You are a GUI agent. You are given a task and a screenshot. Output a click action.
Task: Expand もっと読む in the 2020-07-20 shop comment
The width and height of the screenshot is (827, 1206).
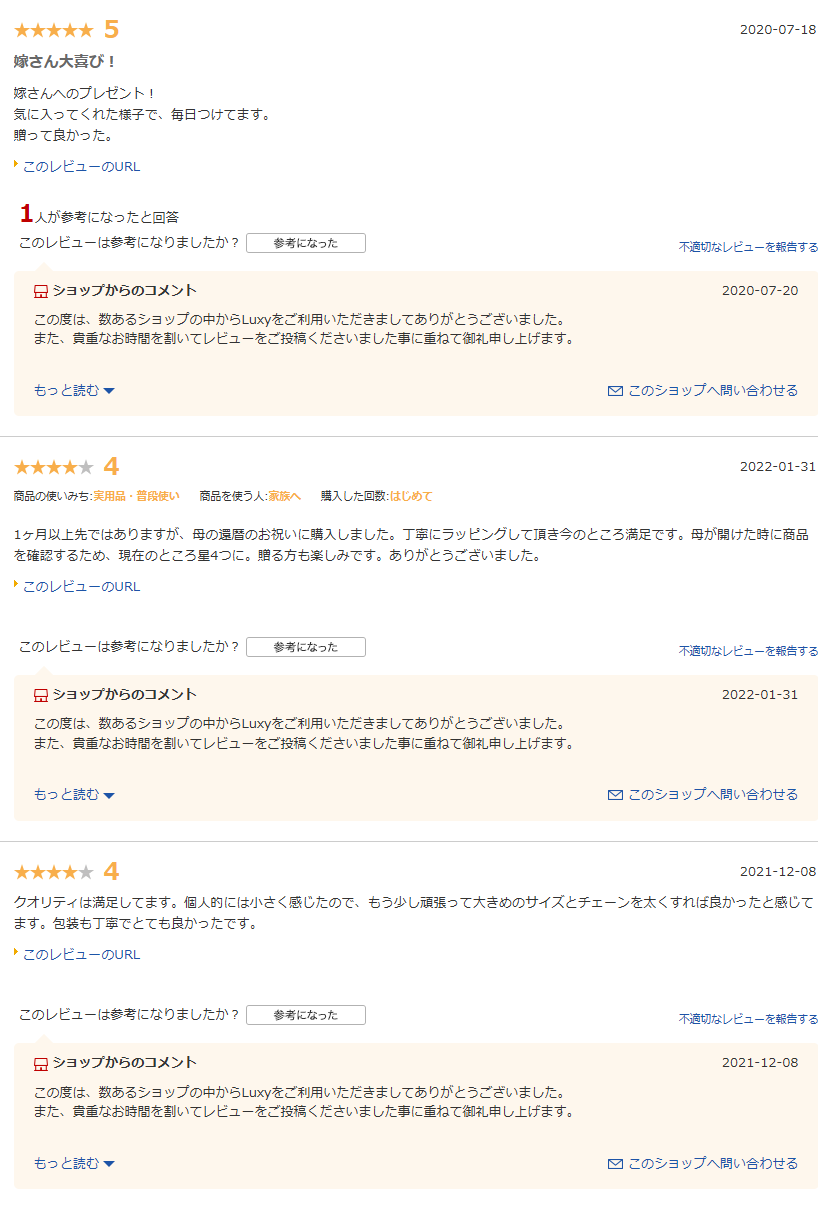[x=74, y=391]
